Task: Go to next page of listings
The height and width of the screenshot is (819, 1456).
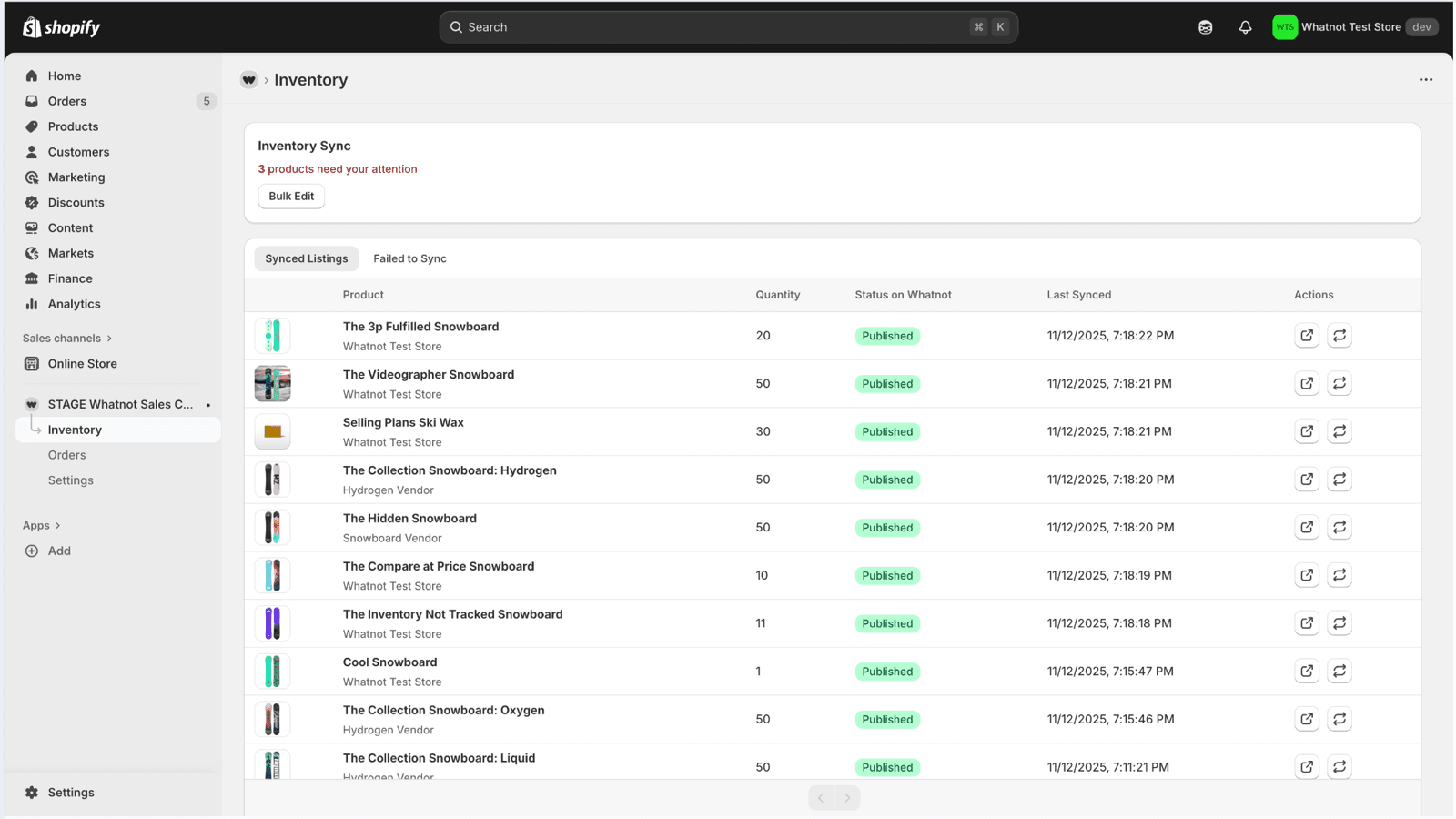Action: [x=847, y=798]
